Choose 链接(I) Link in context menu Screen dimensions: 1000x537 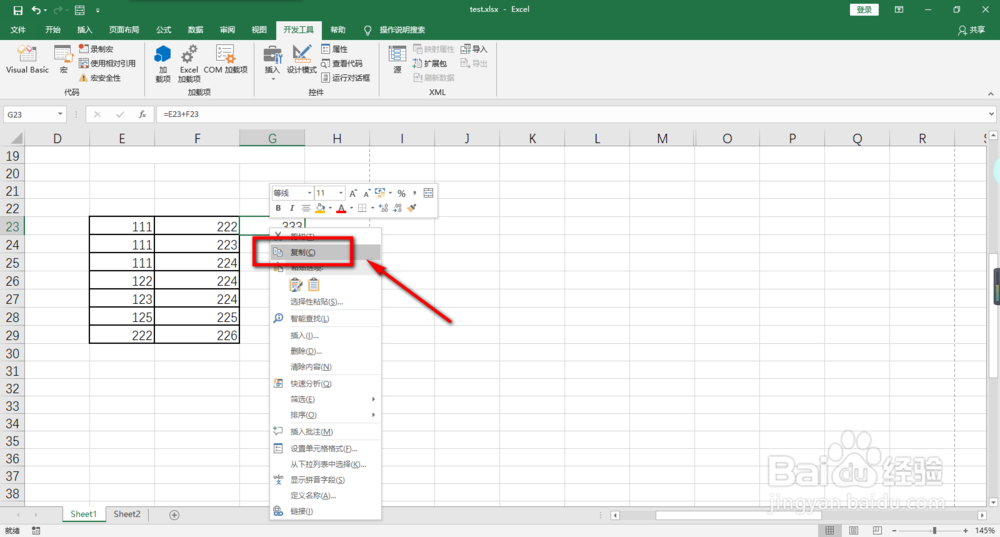(325, 511)
